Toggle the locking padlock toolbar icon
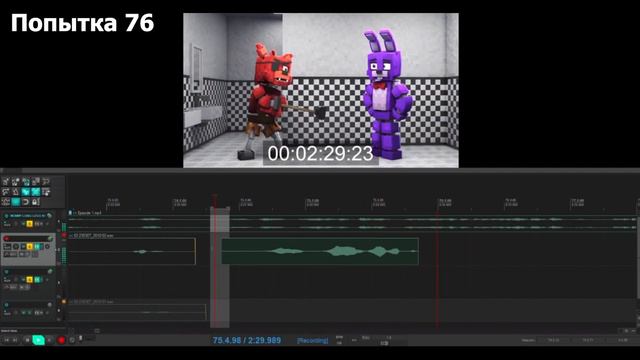The height and width of the screenshot is (360, 640). (x=36, y=202)
